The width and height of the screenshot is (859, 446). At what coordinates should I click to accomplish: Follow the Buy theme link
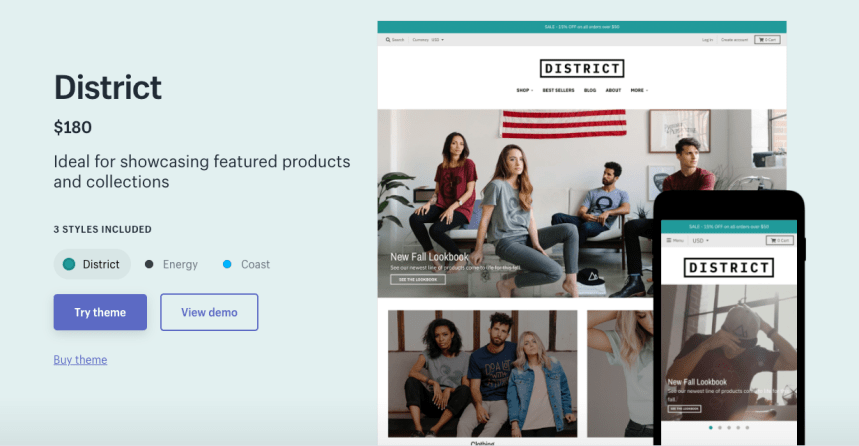[81, 360]
